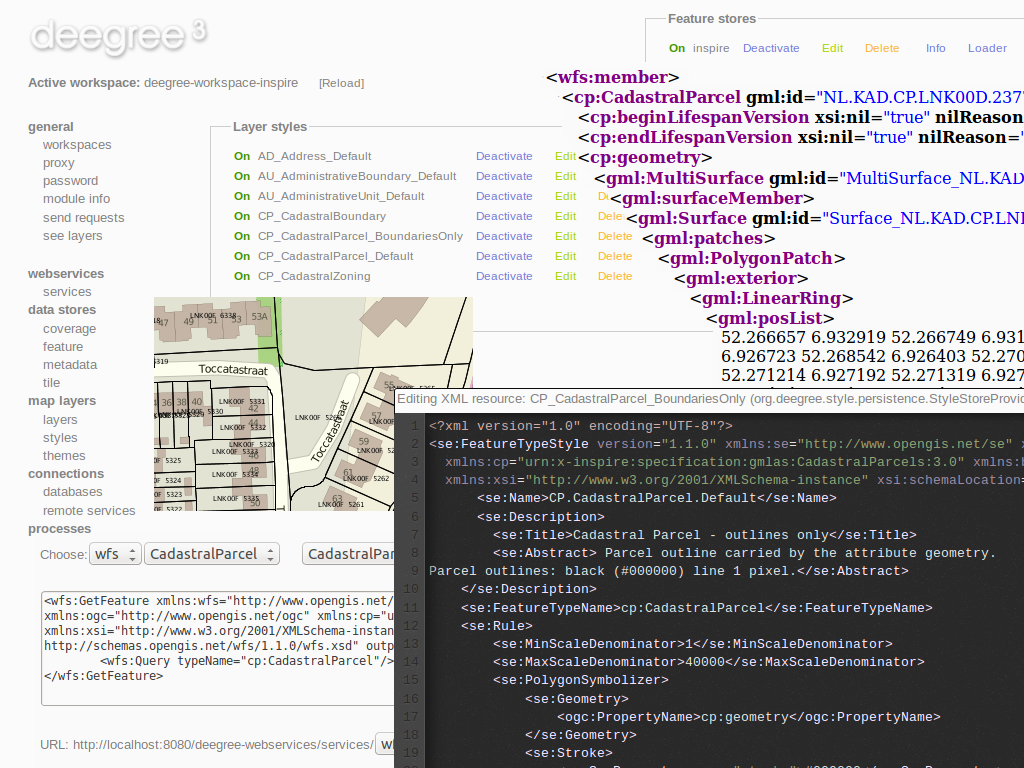This screenshot has height=768, width=1024.
Task: Click the se:MinScaleDenominator line in the editor
Action: click(692, 645)
